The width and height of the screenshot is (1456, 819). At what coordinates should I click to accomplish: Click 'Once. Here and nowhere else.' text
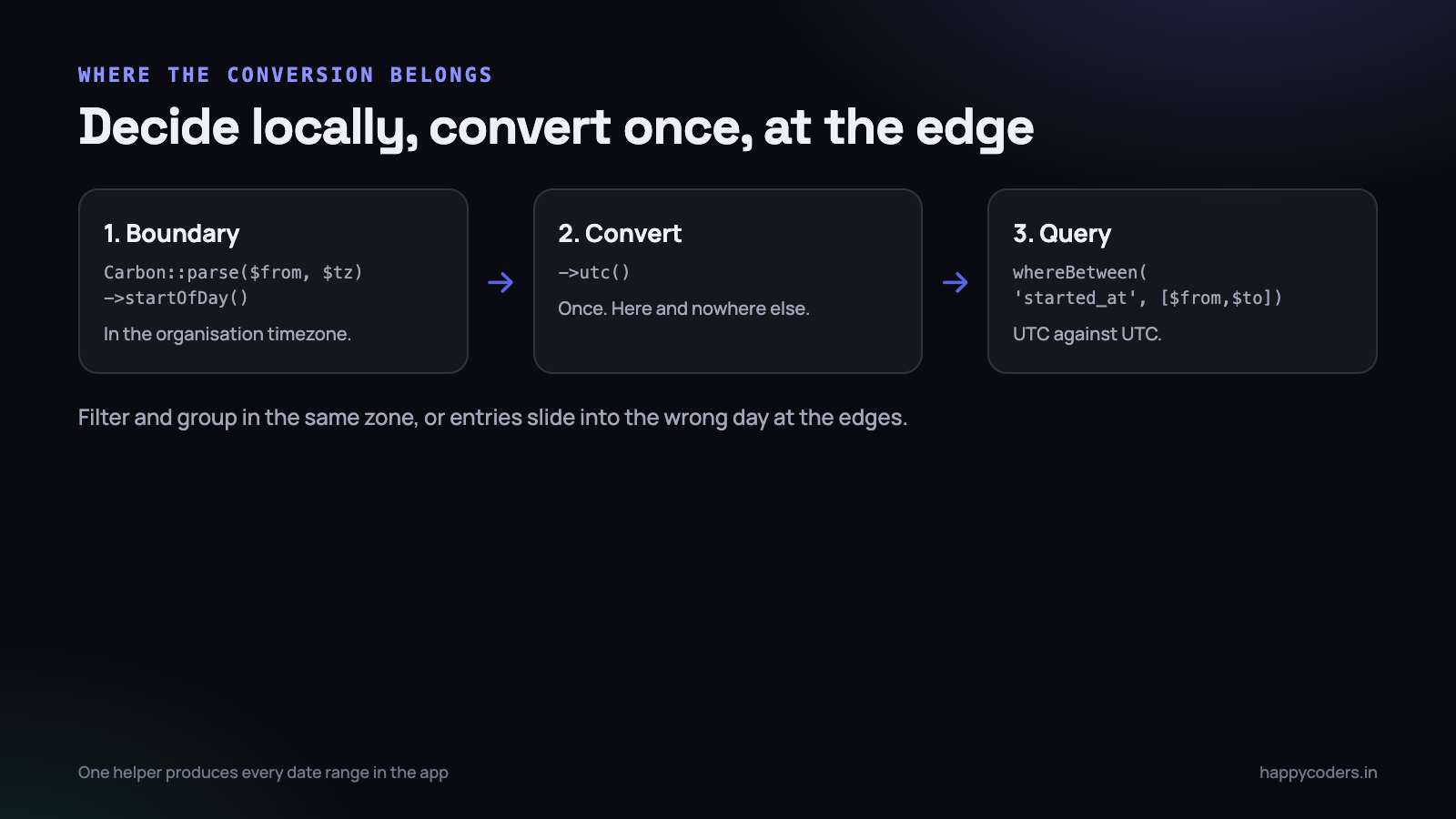(683, 308)
